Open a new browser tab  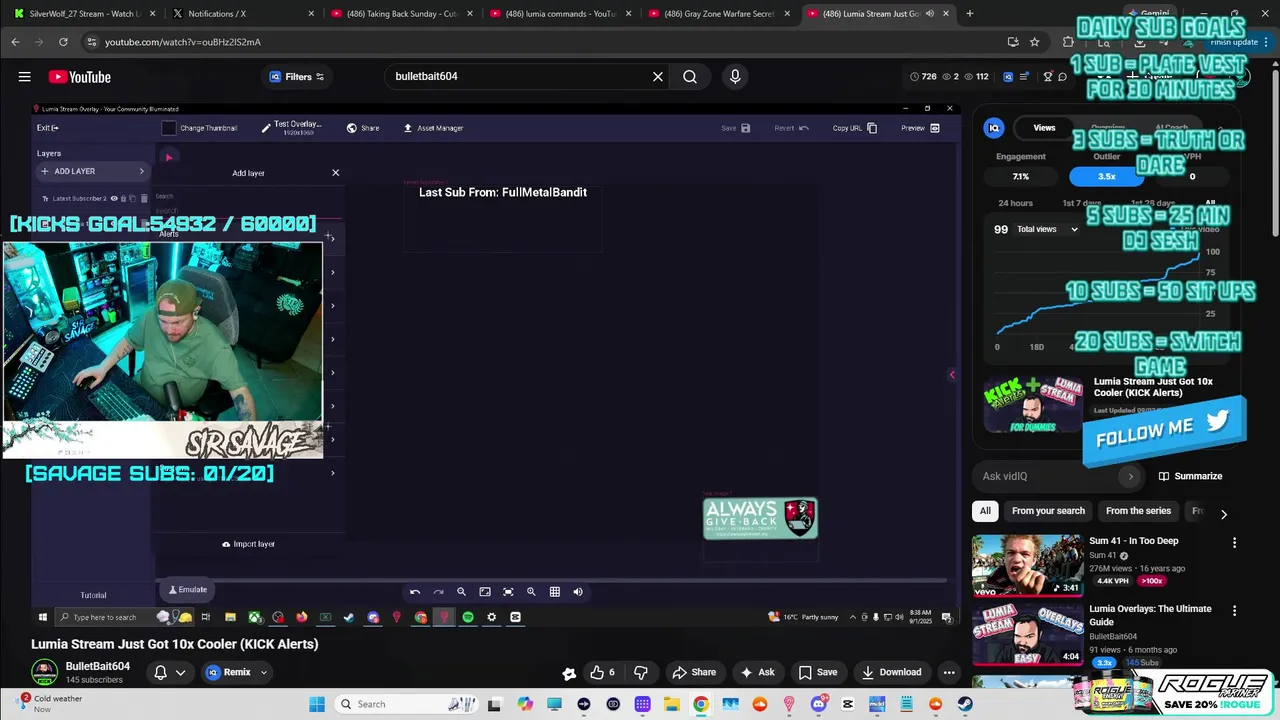[969, 14]
